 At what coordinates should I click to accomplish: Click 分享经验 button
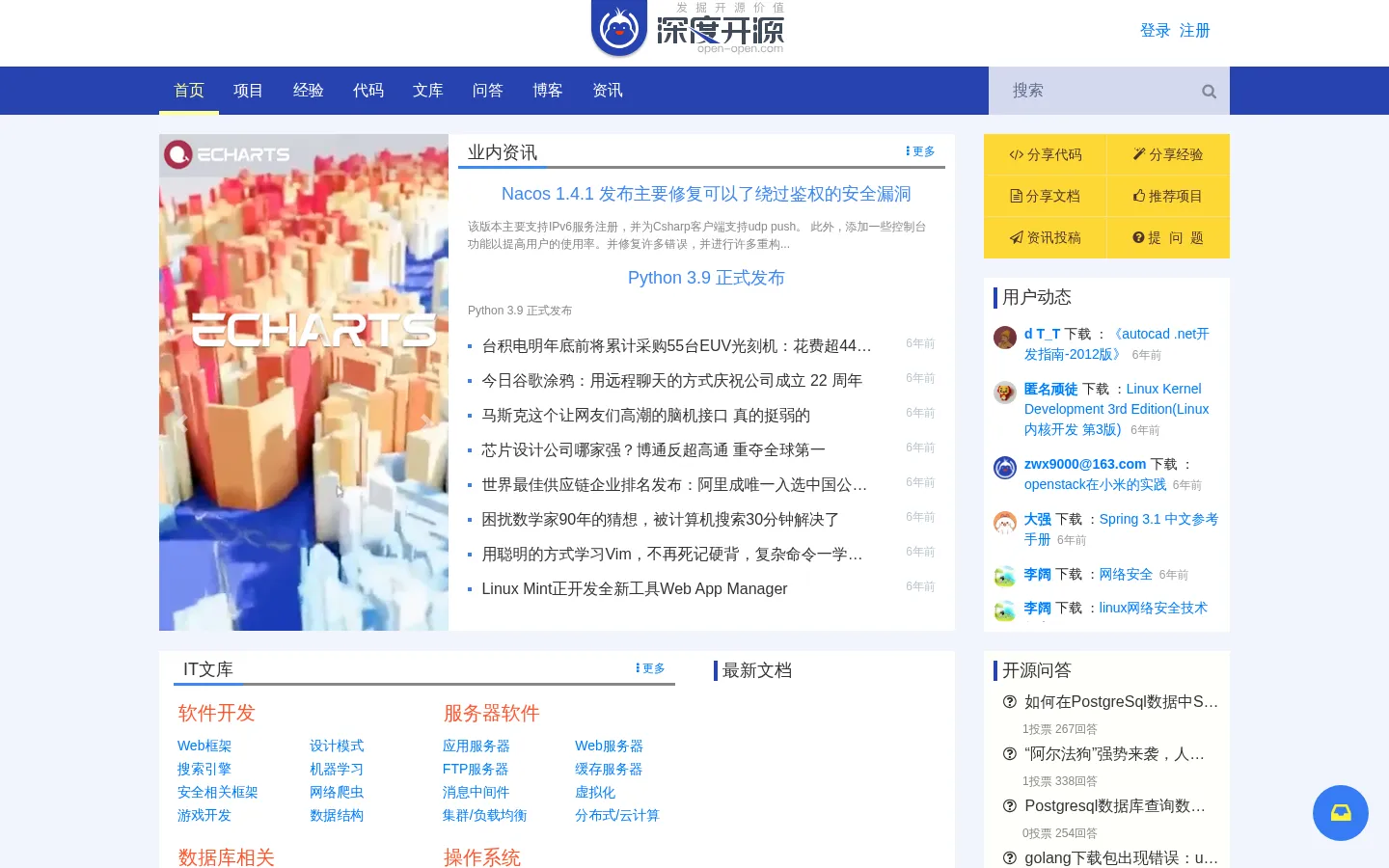[x=1168, y=154]
